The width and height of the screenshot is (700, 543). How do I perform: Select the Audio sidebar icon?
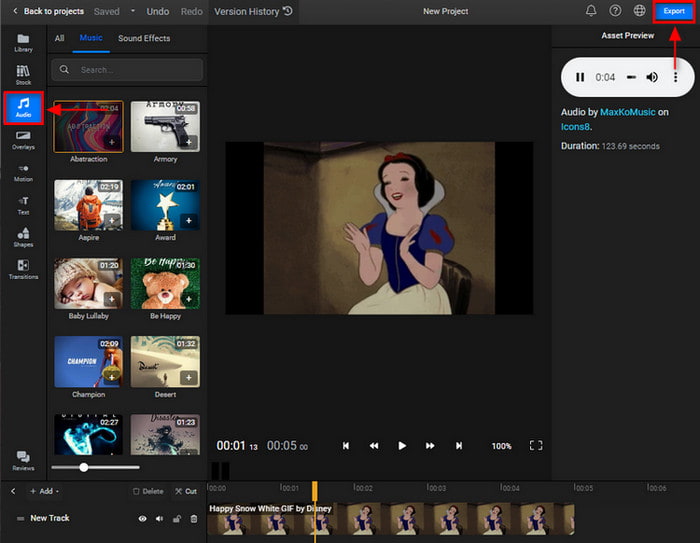point(23,108)
